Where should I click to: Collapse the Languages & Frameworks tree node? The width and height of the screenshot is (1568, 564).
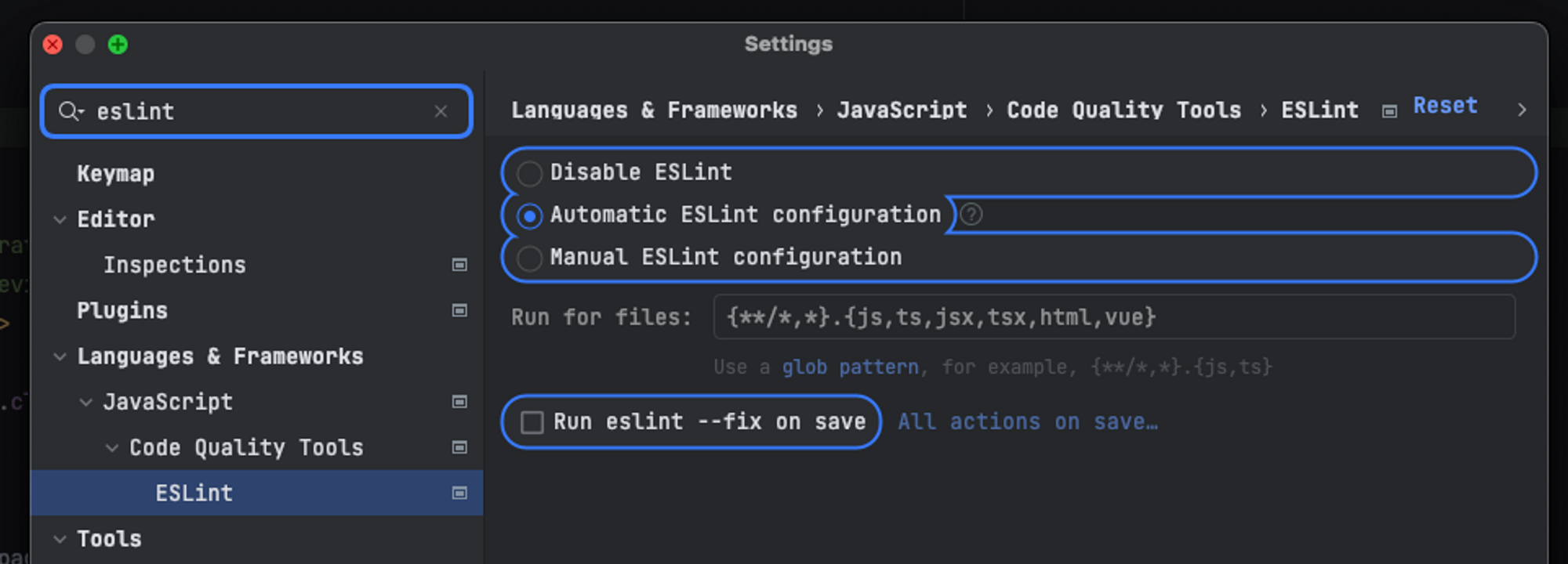point(60,356)
